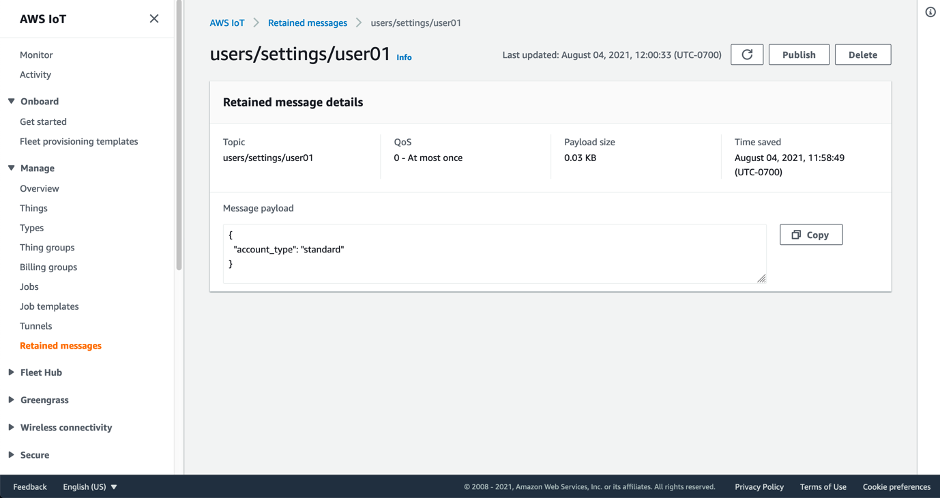Click the Publish button
Screen dimensions: 941x499
(x=799, y=55)
